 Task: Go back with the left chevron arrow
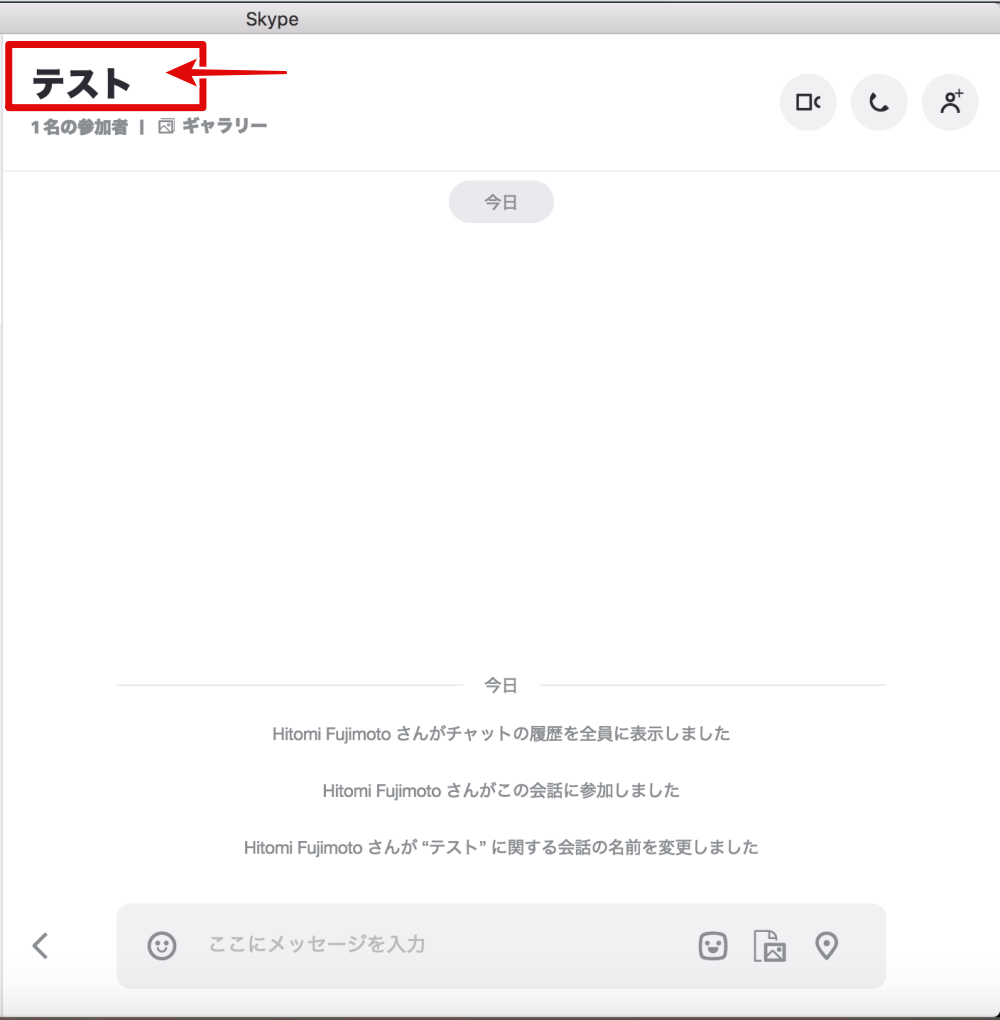click(x=40, y=945)
